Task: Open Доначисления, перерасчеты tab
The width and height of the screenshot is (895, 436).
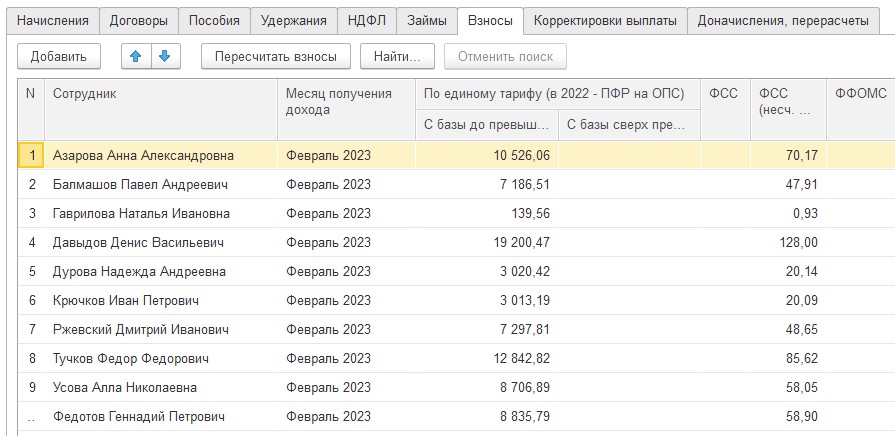Action: pos(783,20)
